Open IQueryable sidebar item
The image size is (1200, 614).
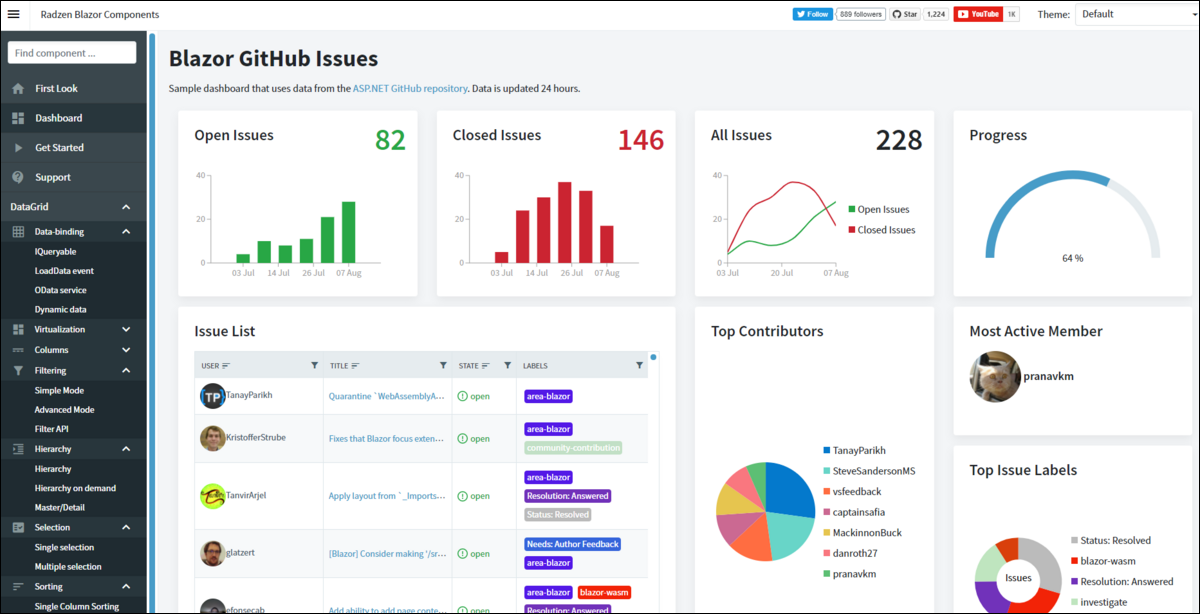click(55, 252)
